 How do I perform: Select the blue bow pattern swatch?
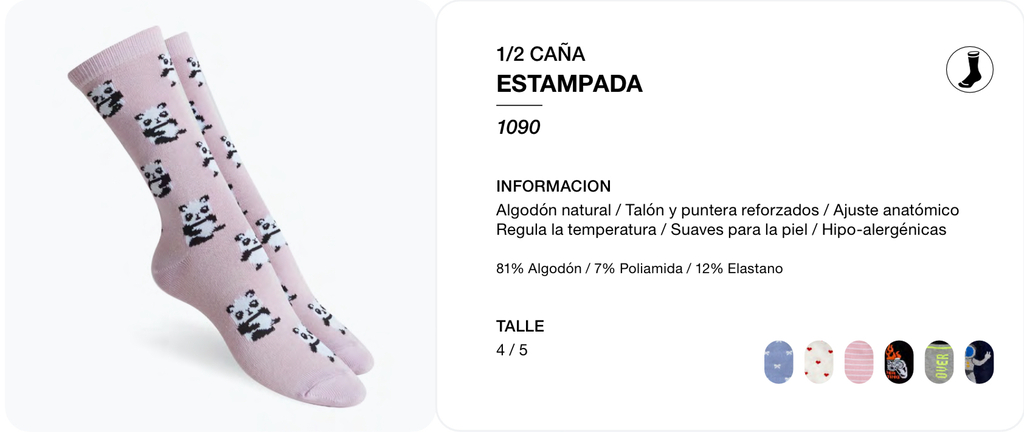click(x=778, y=362)
